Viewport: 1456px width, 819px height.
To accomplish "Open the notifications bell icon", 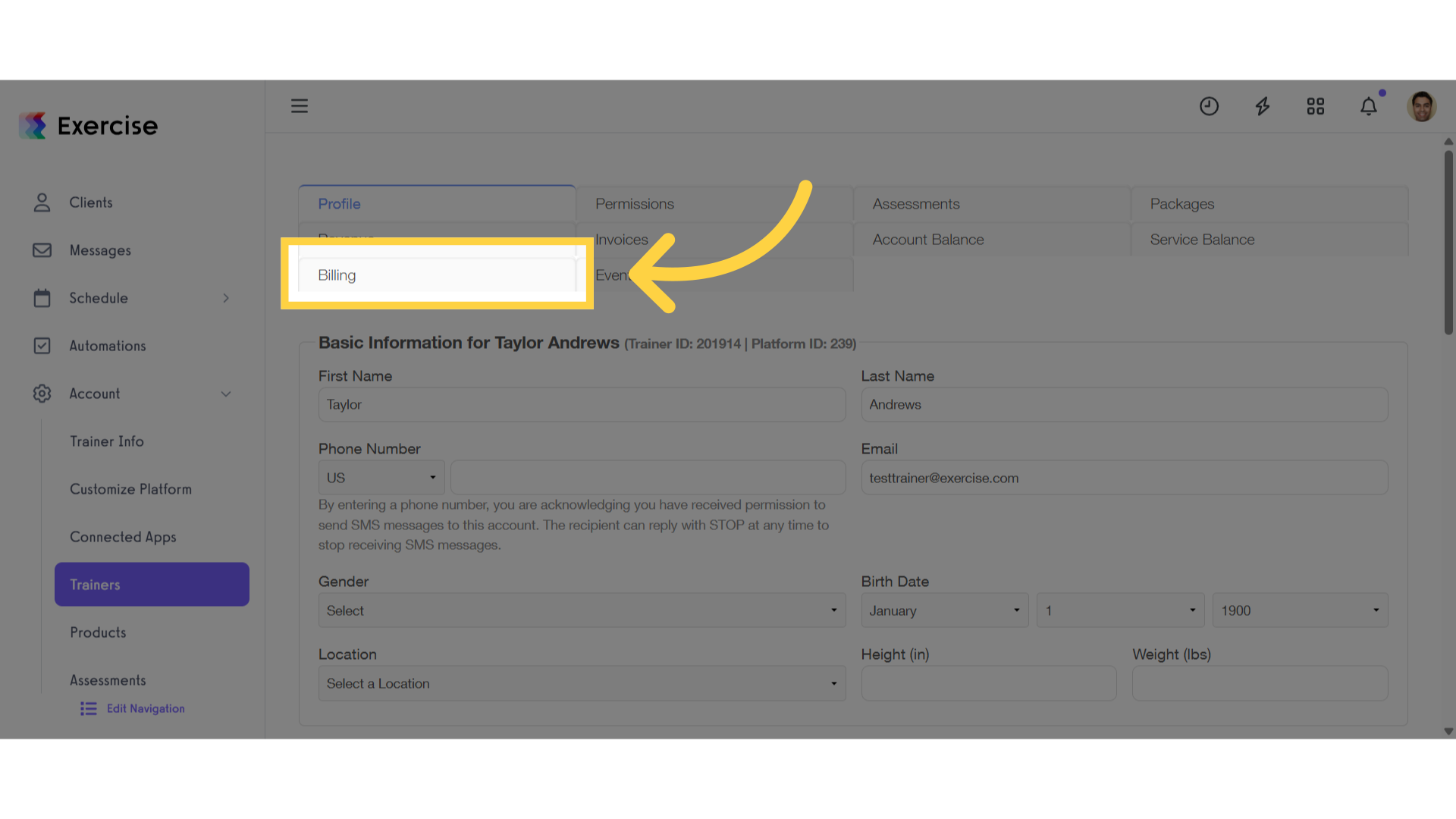I will point(1369,106).
